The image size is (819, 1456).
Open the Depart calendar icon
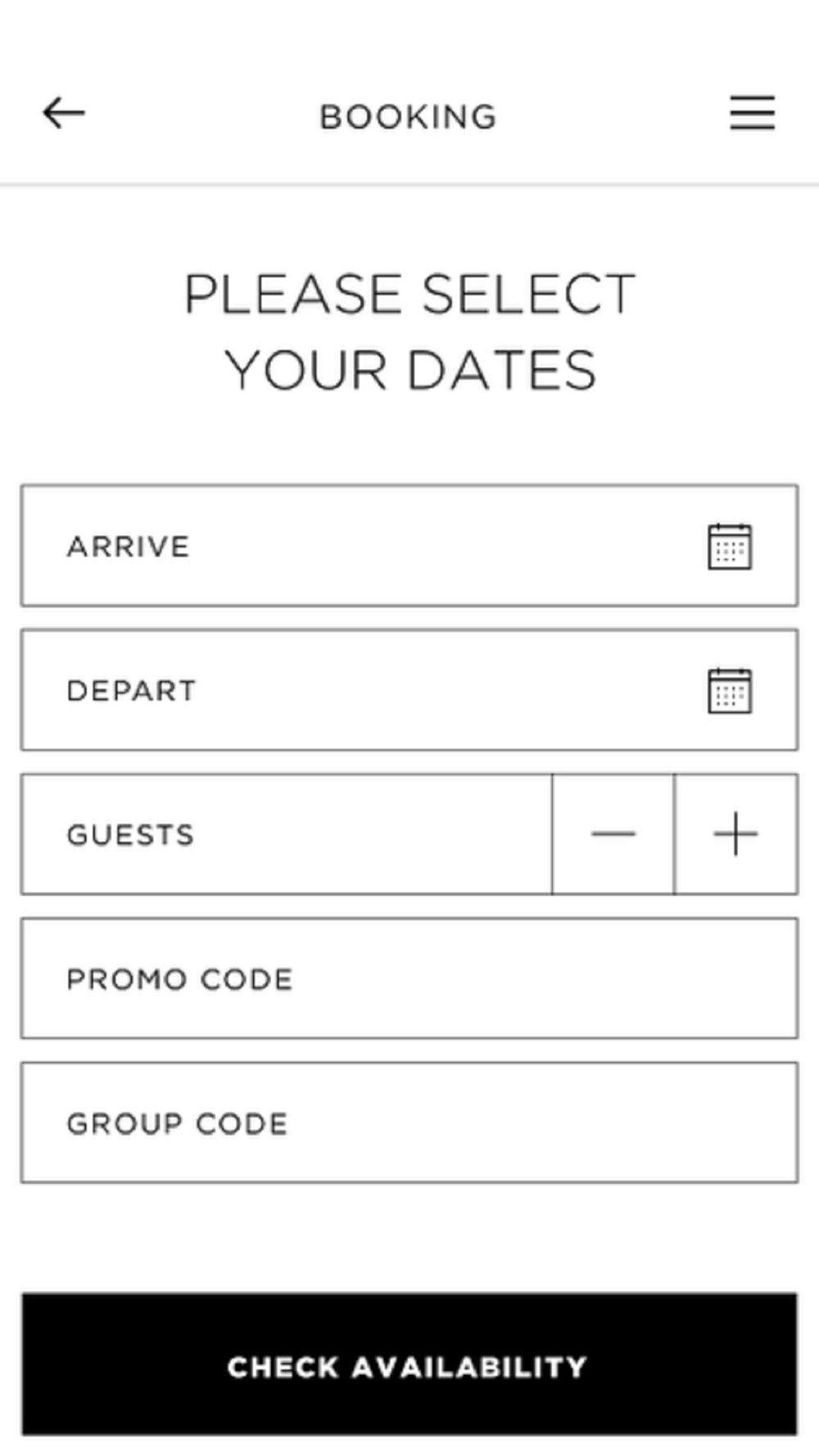click(x=729, y=690)
